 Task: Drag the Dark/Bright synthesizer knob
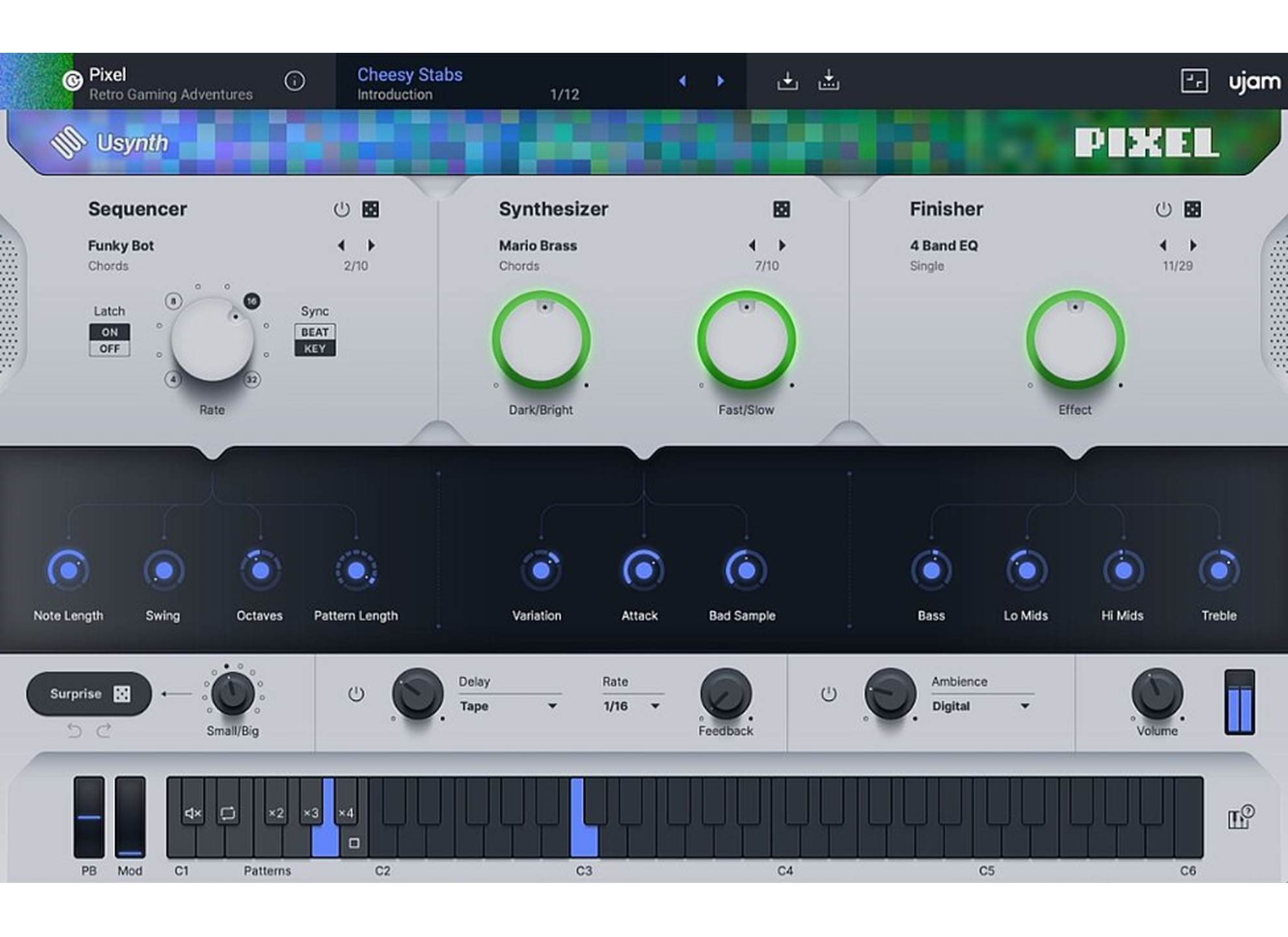click(x=541, y=346)
